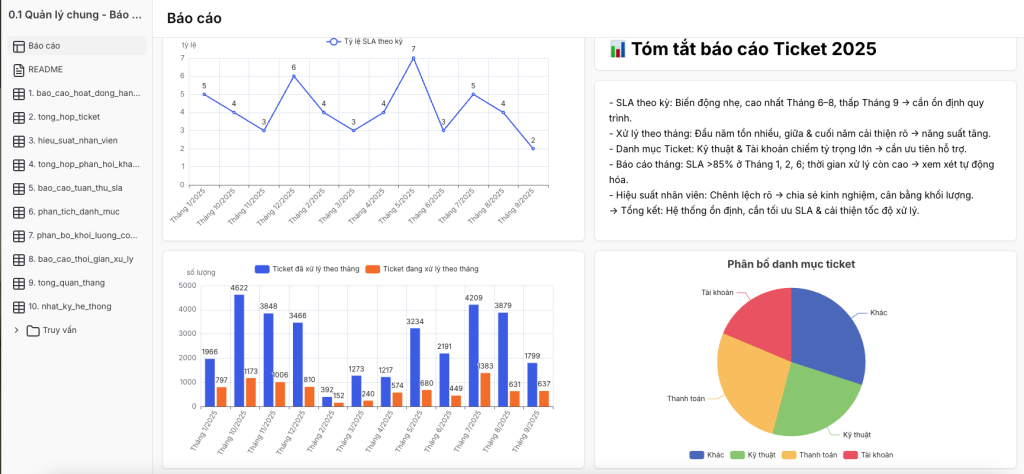Screen dimensions: 1024x474
Task: Open 8. bao_cao_thoi_gian_xu_ly table
Action: [x=82, y=259]
